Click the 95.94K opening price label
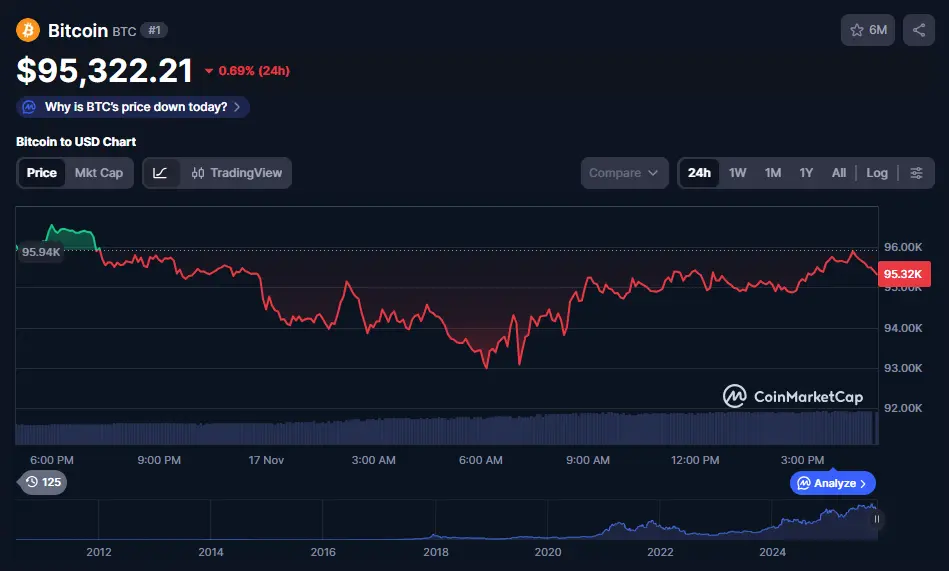Screen dimensions: 949x571 (41, 252)
